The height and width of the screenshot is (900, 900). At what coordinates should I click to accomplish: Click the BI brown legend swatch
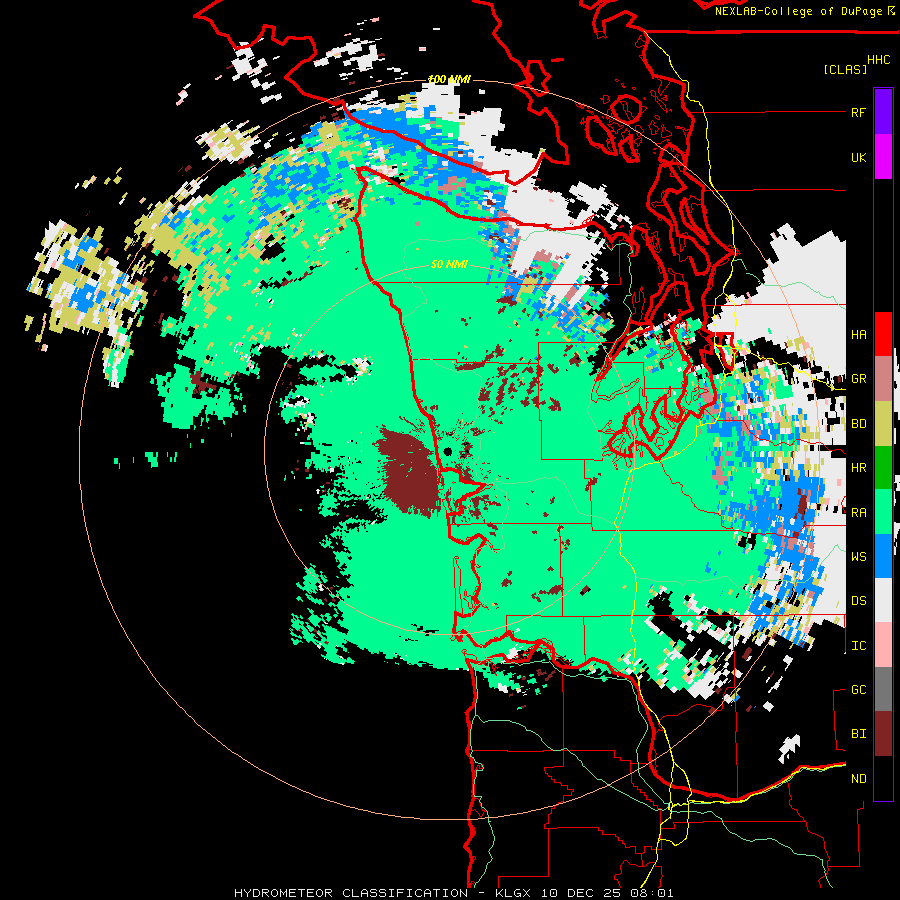(883, 734)
